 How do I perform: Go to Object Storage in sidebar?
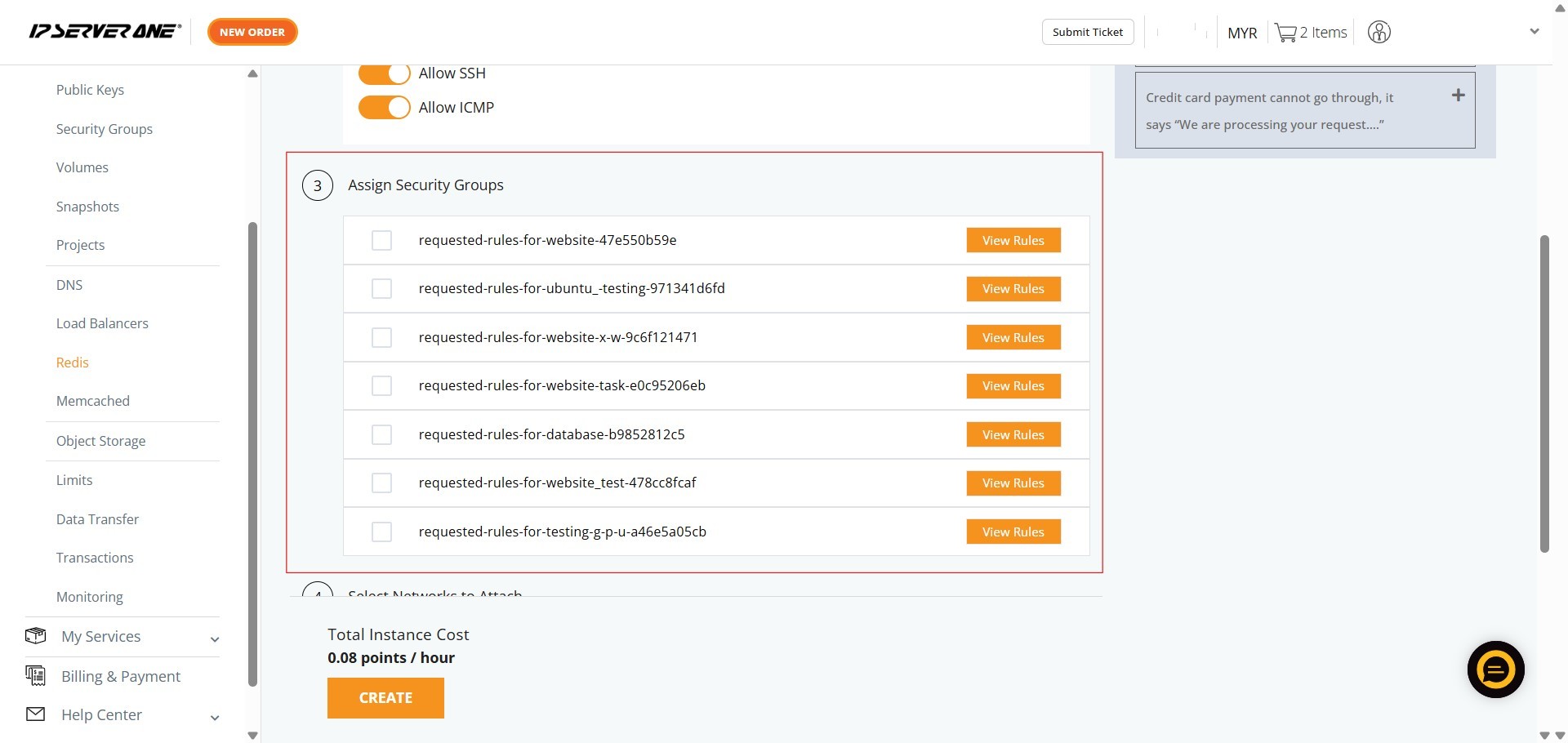tap(100, 441)
